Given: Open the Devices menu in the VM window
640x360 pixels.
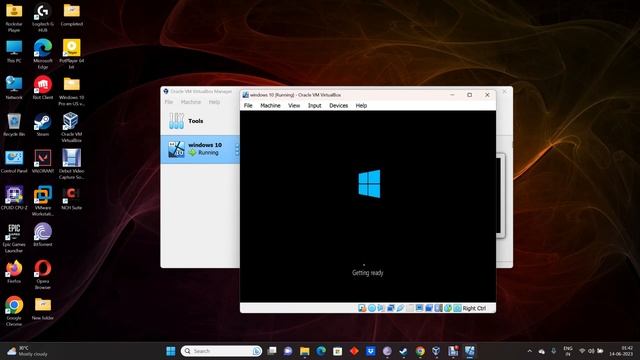Looking at the screenshot, I should point(338,105).
